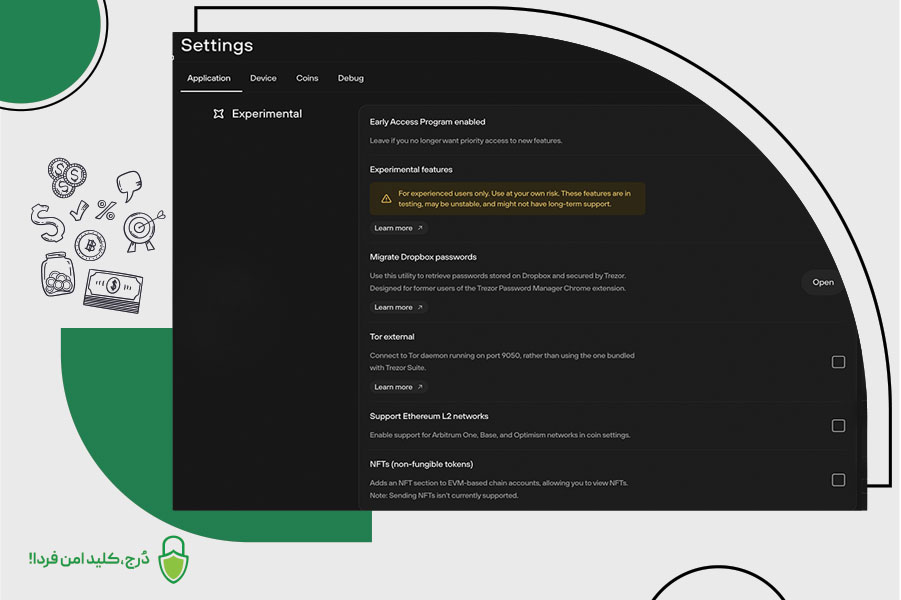Click the Settings page title
The image size is (901, 600).
click(217, 45)
